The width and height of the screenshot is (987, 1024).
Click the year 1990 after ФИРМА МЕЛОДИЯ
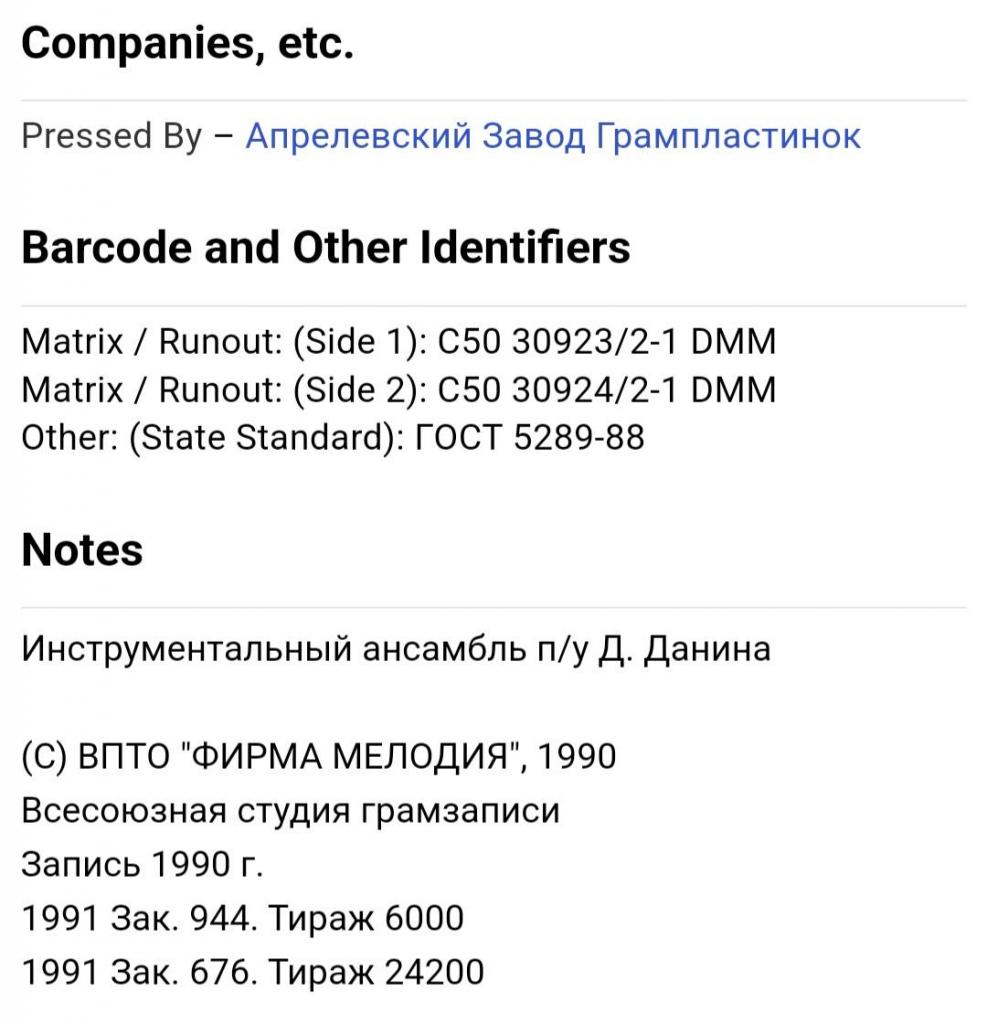[x=577, y=757]
